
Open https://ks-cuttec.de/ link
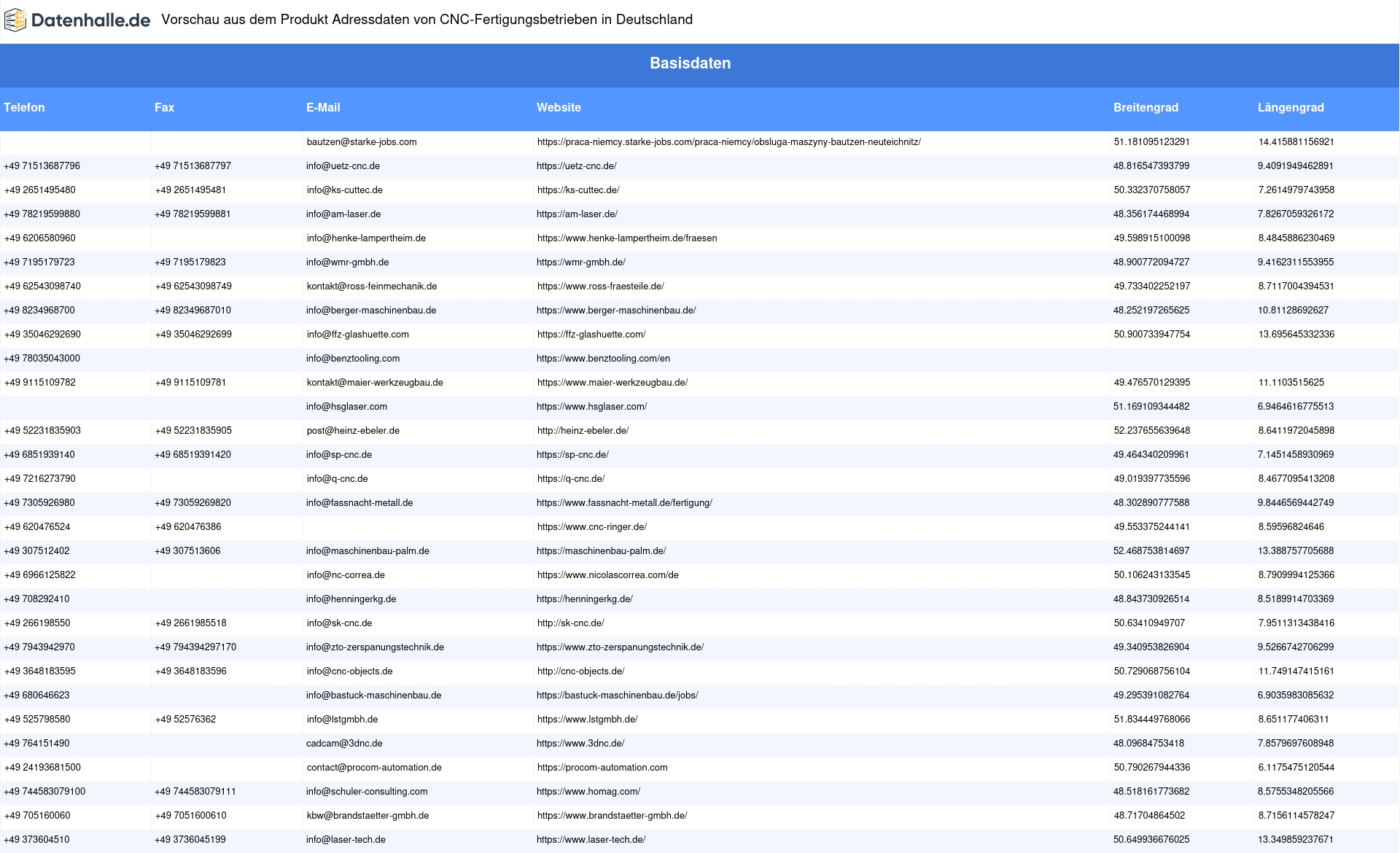click(x=578, y=190)
